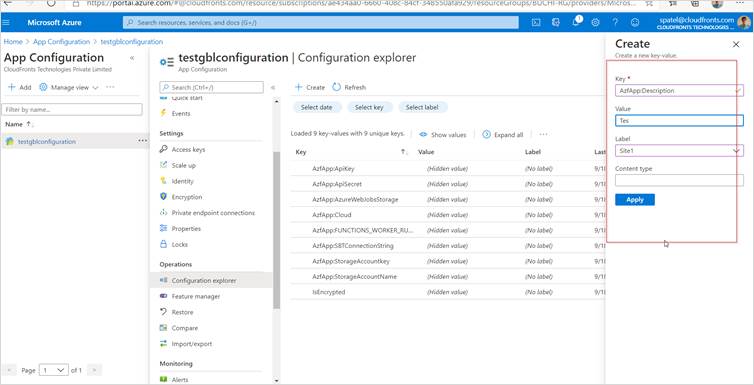
Task: Select the AzfApp:SBTConnectionString row
Action: (448, 246)
